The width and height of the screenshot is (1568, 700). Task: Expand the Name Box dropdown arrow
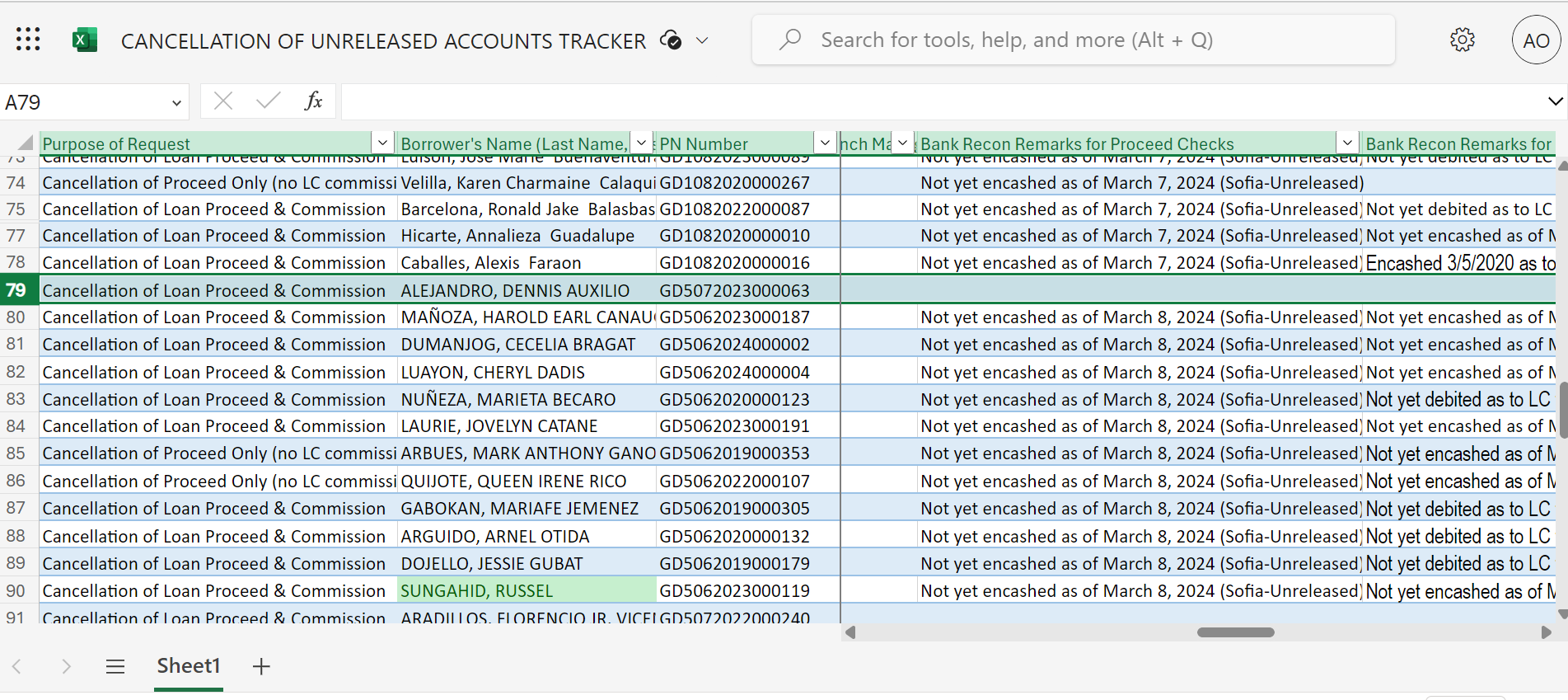[x=176, y=103]
